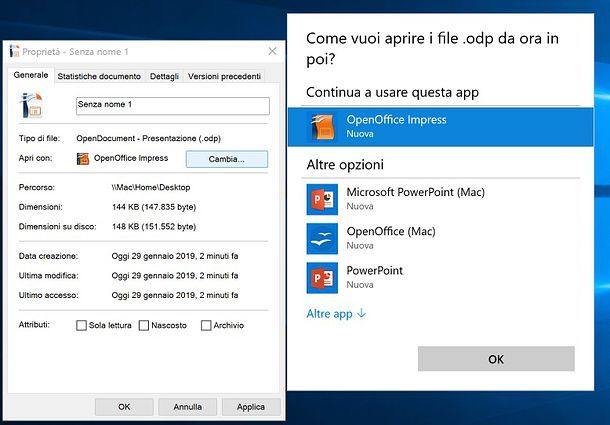Choose the PowerPoint entry

coord(440,278)
